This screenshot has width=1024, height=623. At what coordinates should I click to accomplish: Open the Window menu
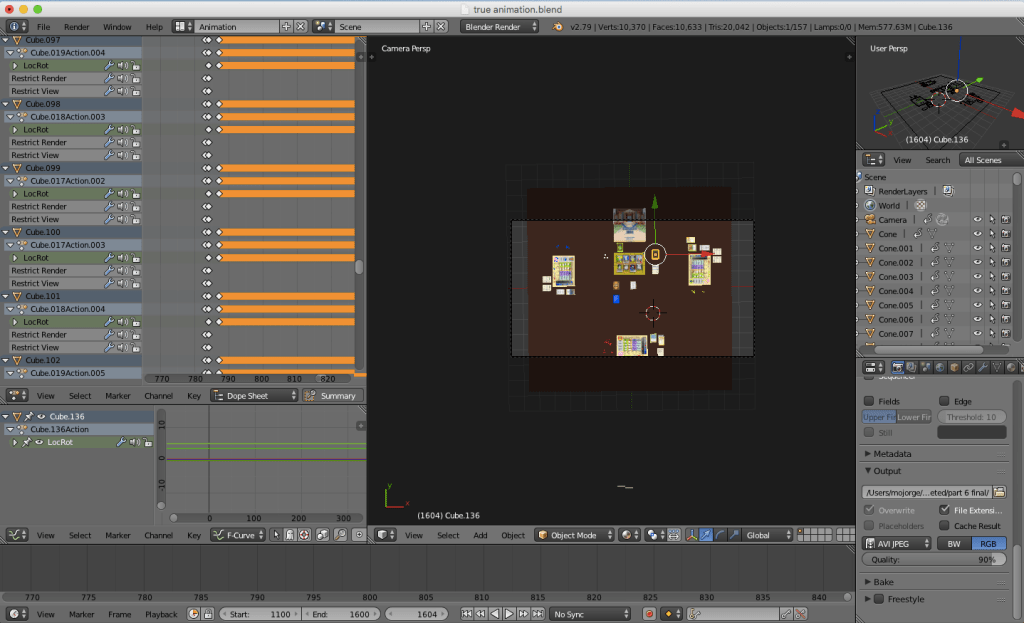(117, 27)
